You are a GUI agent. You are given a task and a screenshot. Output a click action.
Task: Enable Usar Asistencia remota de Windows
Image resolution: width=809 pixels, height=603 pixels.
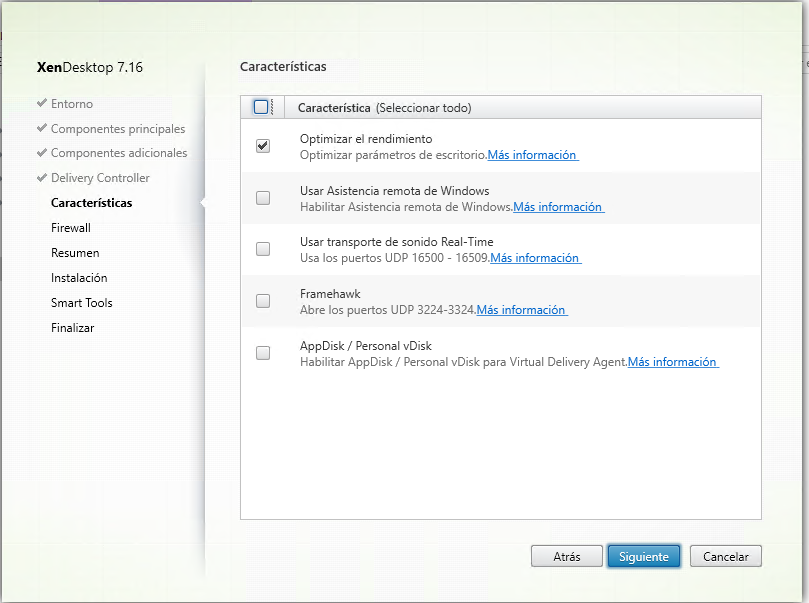(263, 198)
